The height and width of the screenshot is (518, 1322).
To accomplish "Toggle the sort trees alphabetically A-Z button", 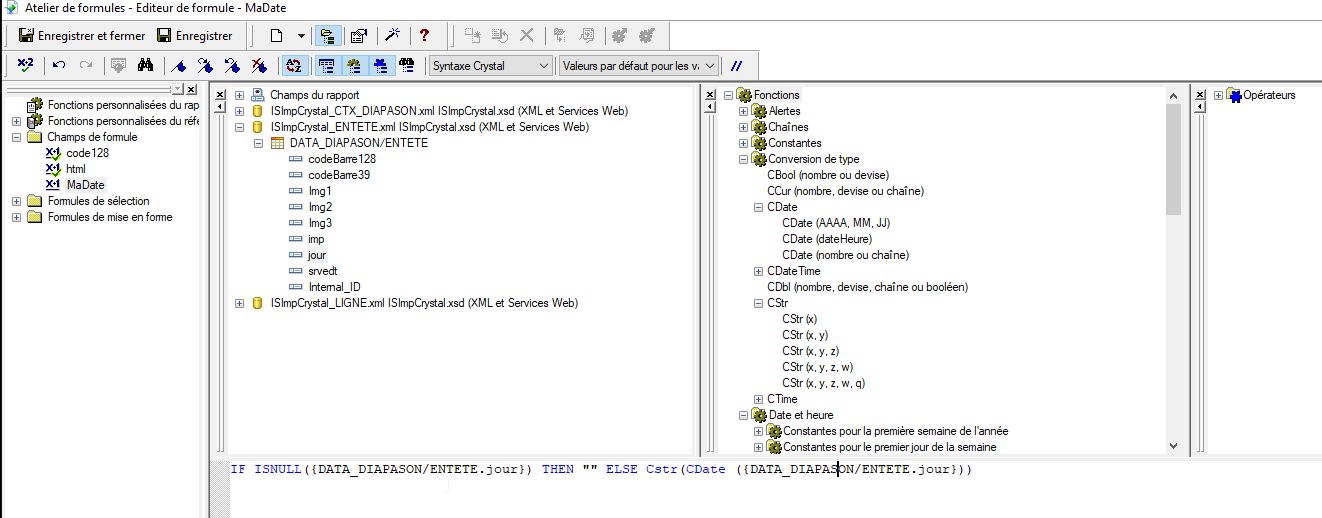I will [x=294, y=66].
